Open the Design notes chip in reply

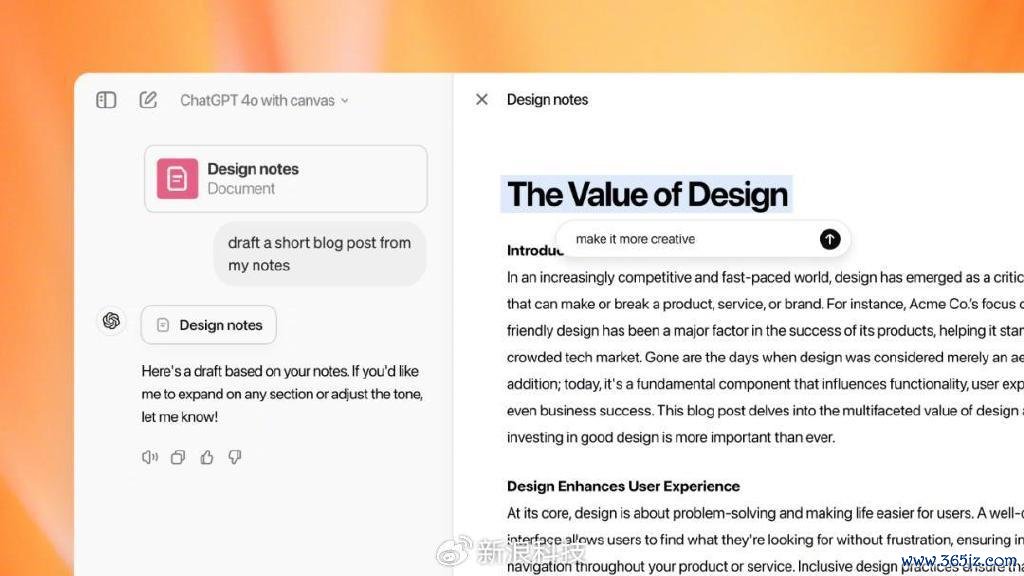click(x=208, y=325)
